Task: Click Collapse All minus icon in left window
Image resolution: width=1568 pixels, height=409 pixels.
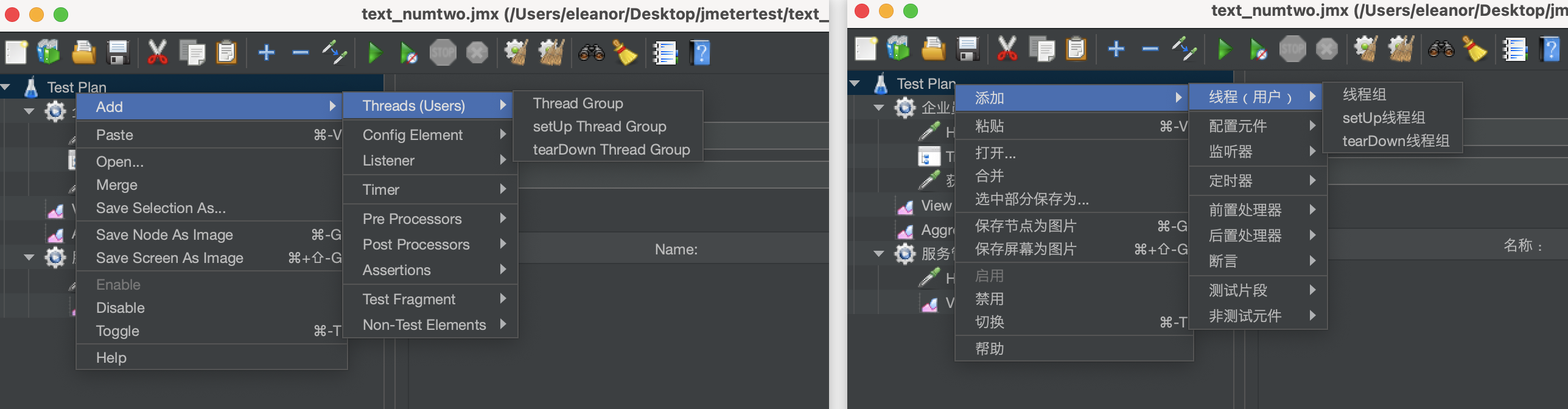Action: tap(301, 52)
